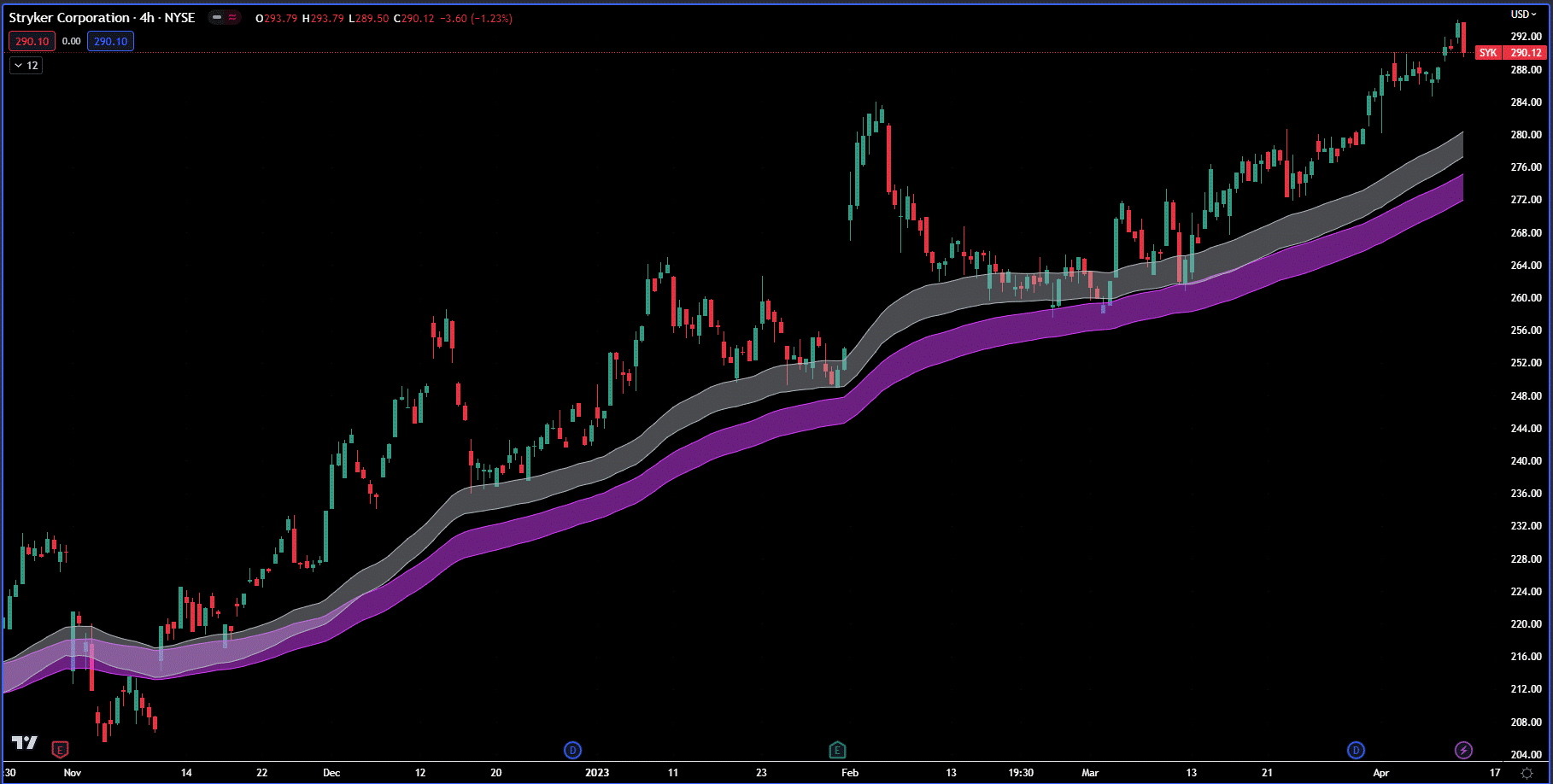The height and width of the screenshot is (784, 1553).
Task: Click the earnings E marker near November
Action: [60, 750]
